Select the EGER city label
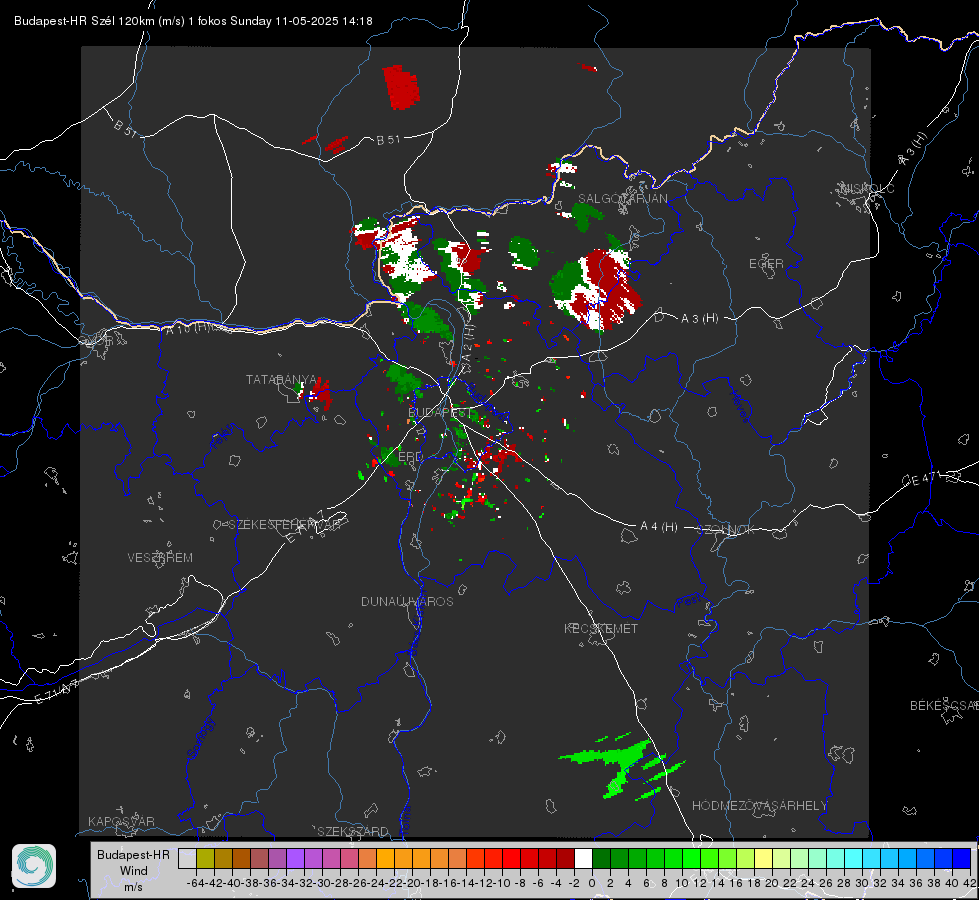 [766, 264]
